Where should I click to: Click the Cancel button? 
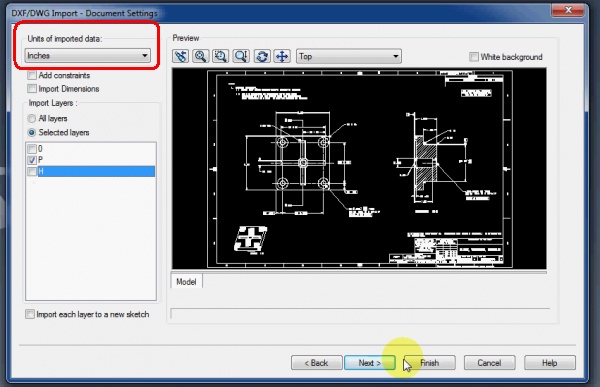[x=489, y=363]
